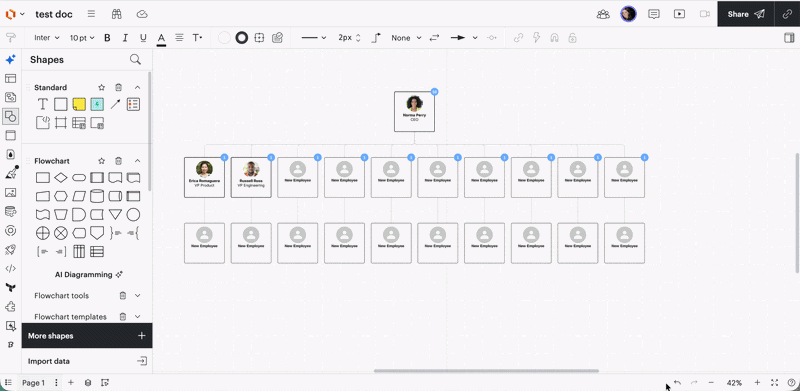Open the line color swatch
Image resolution: width=800 pixels, height=391 pixels.
point(242,38)
